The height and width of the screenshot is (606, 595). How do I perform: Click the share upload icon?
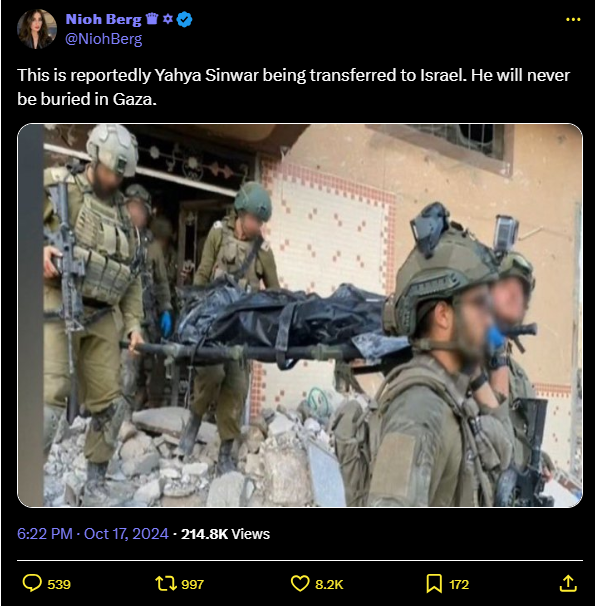click(568, 584)
